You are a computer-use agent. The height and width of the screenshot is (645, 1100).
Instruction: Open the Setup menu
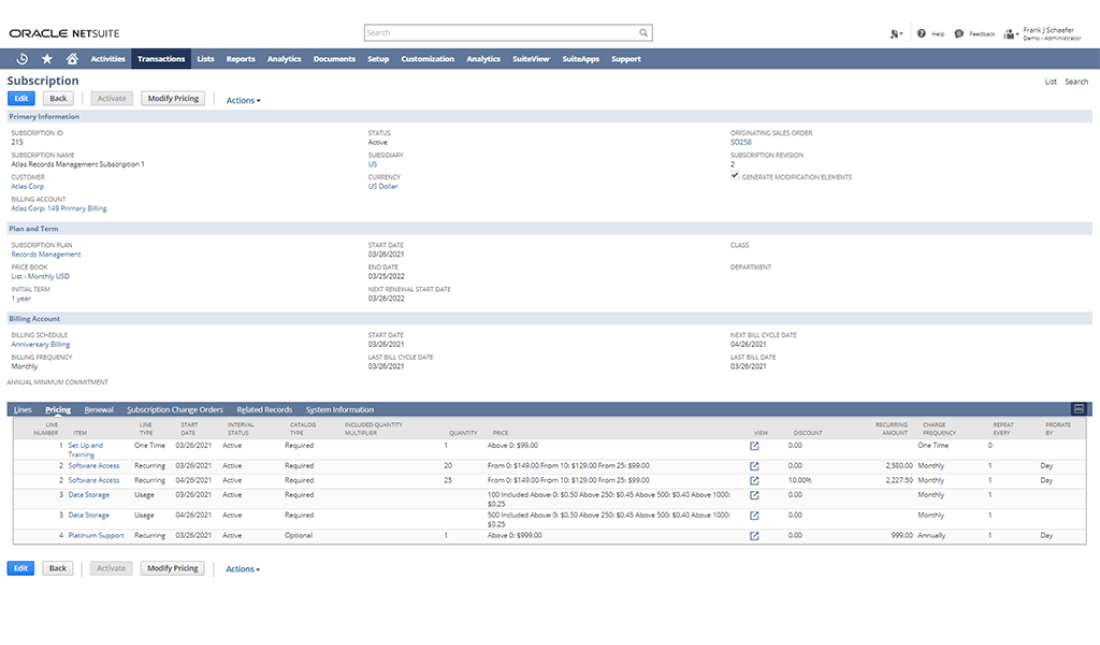pos(378,59)
